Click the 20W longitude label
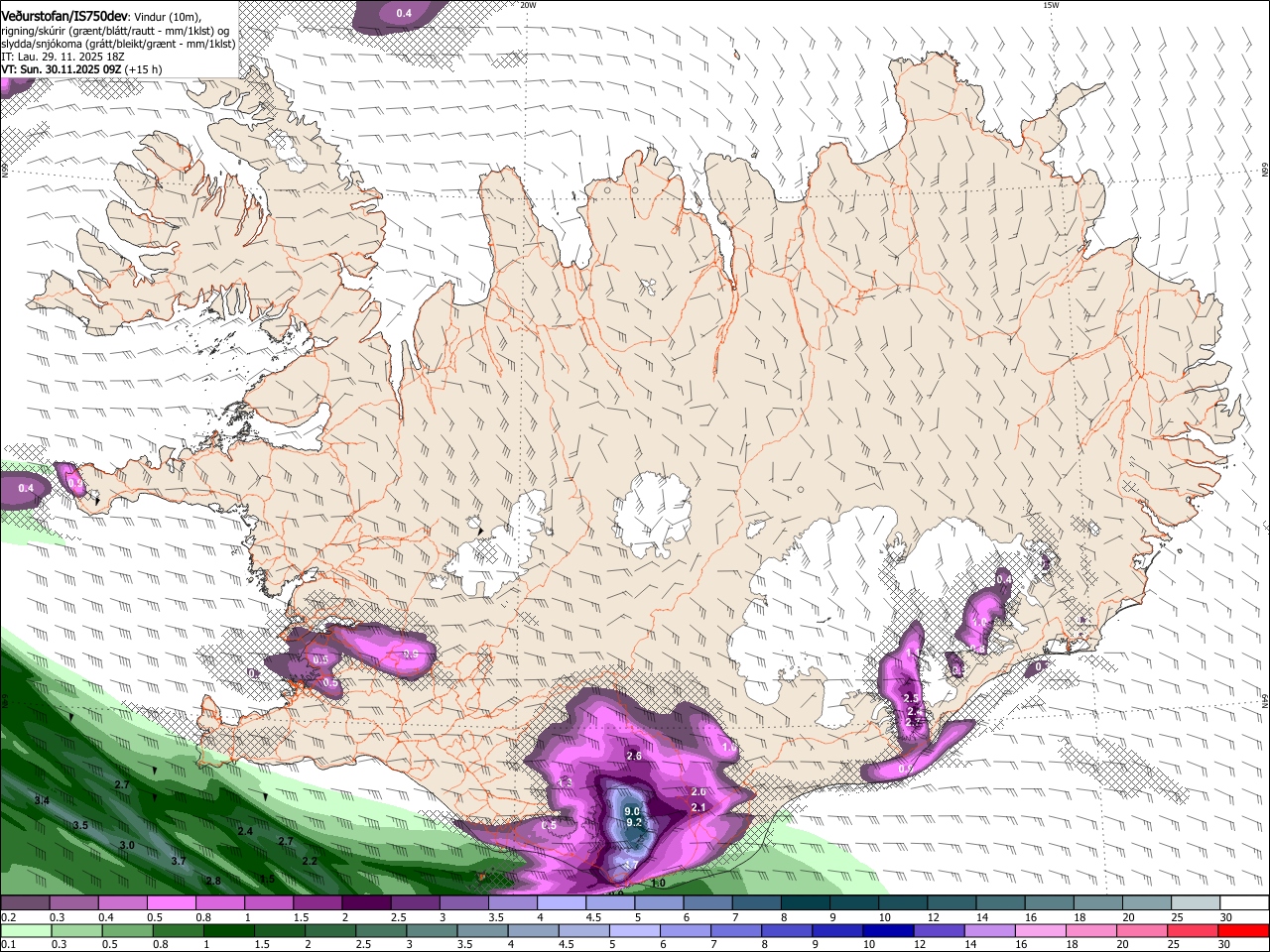Screen dimensions: 1270x952 (529, 5)
